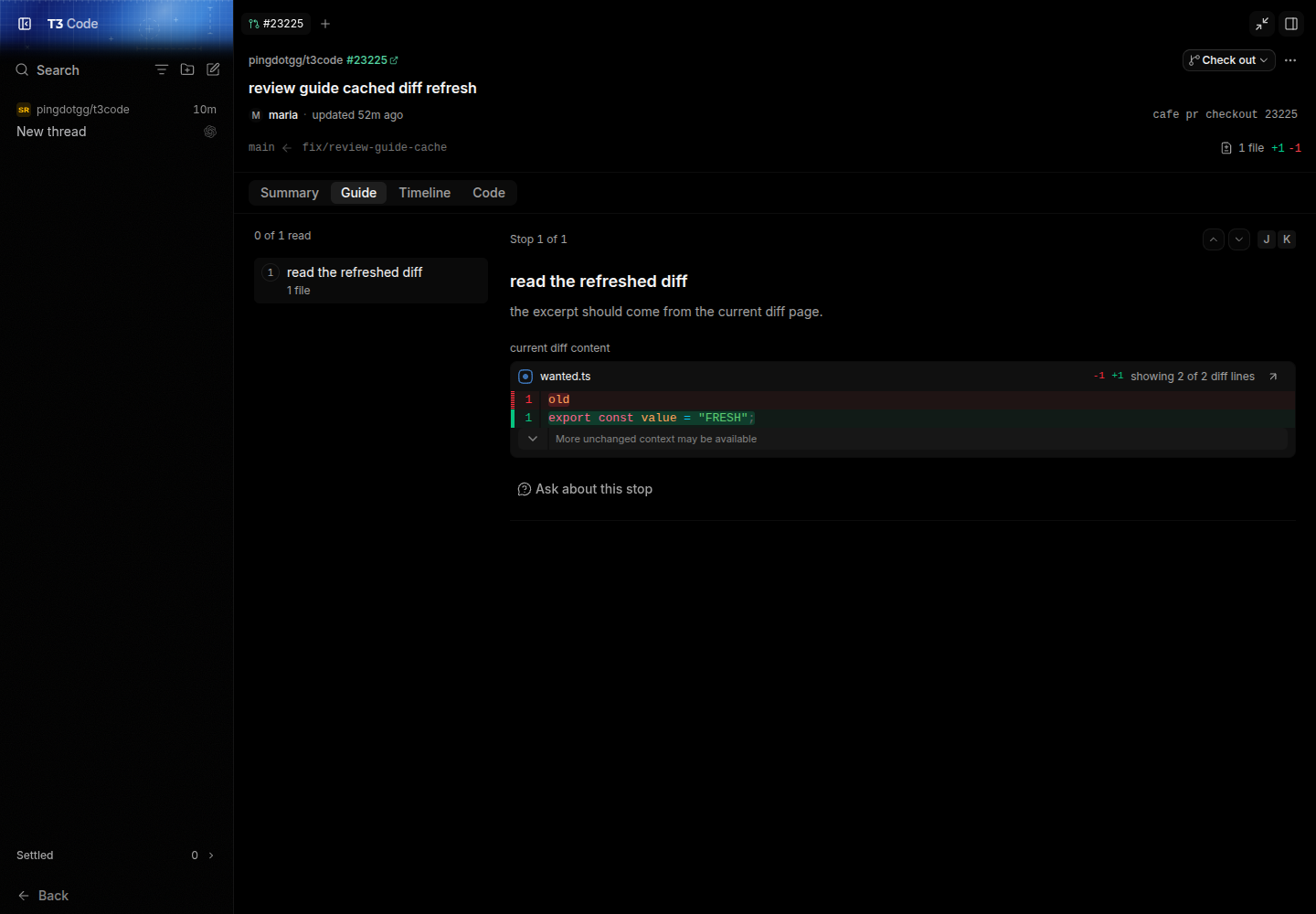This screenshot has height=914, width=1316.
Task: Expand more unchanged context chevron
Action: (x=533, y=439)
